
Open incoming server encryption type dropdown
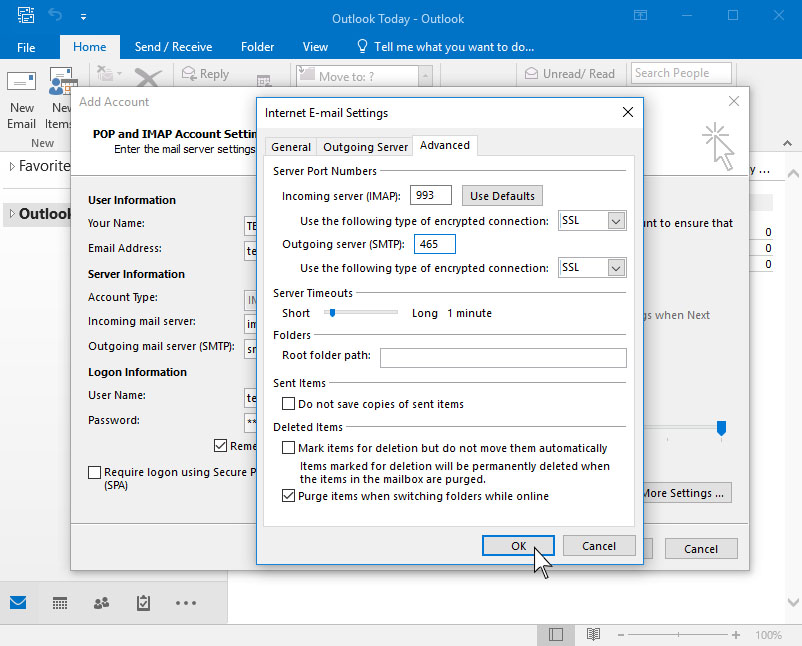(616, 221)
